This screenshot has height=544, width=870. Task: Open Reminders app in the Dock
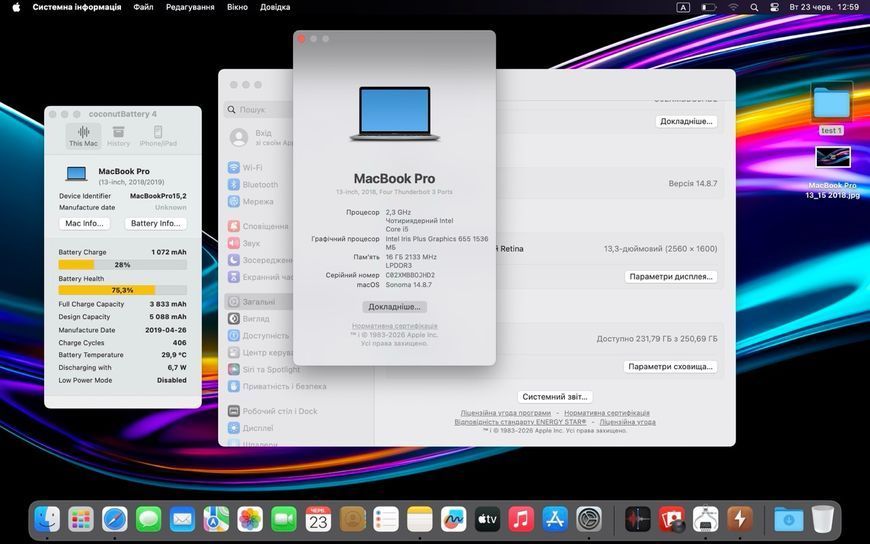click(x=386, y=520)
